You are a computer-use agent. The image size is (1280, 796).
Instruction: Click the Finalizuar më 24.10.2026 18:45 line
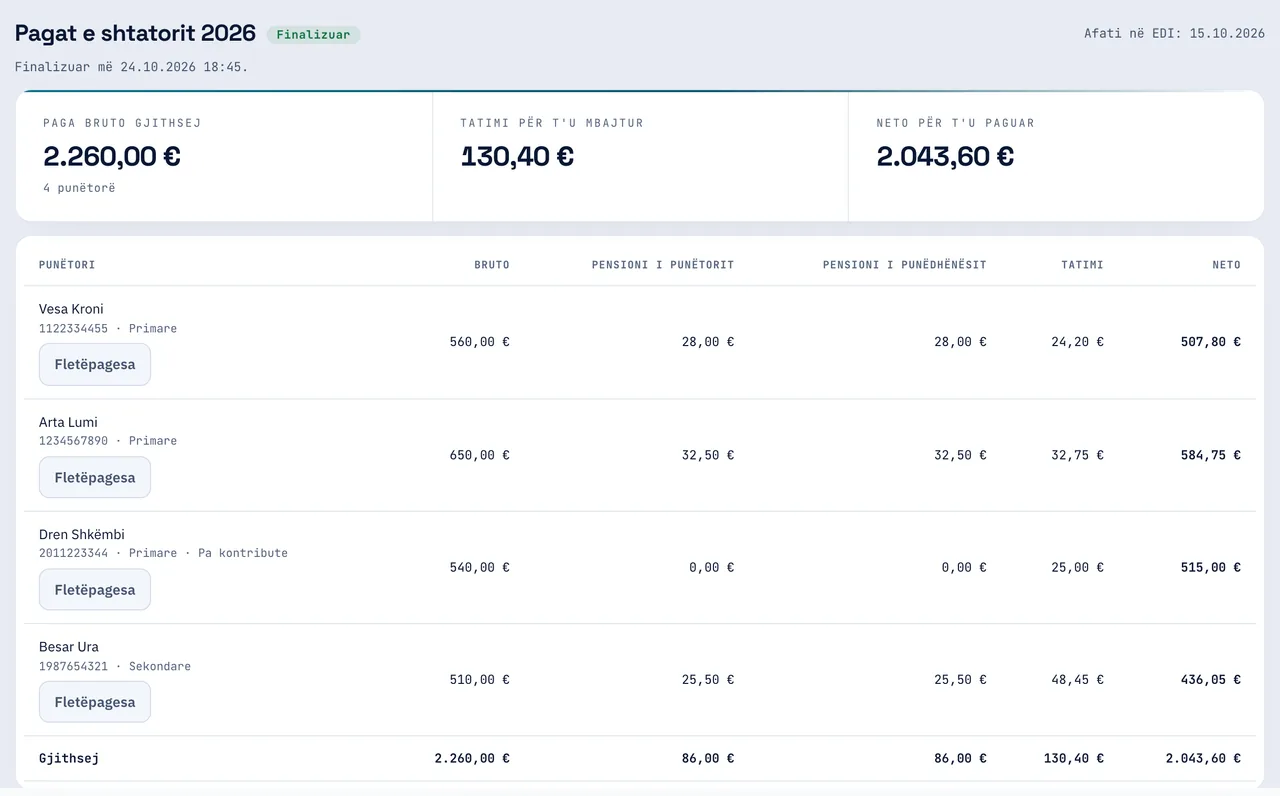pos(131,67)
